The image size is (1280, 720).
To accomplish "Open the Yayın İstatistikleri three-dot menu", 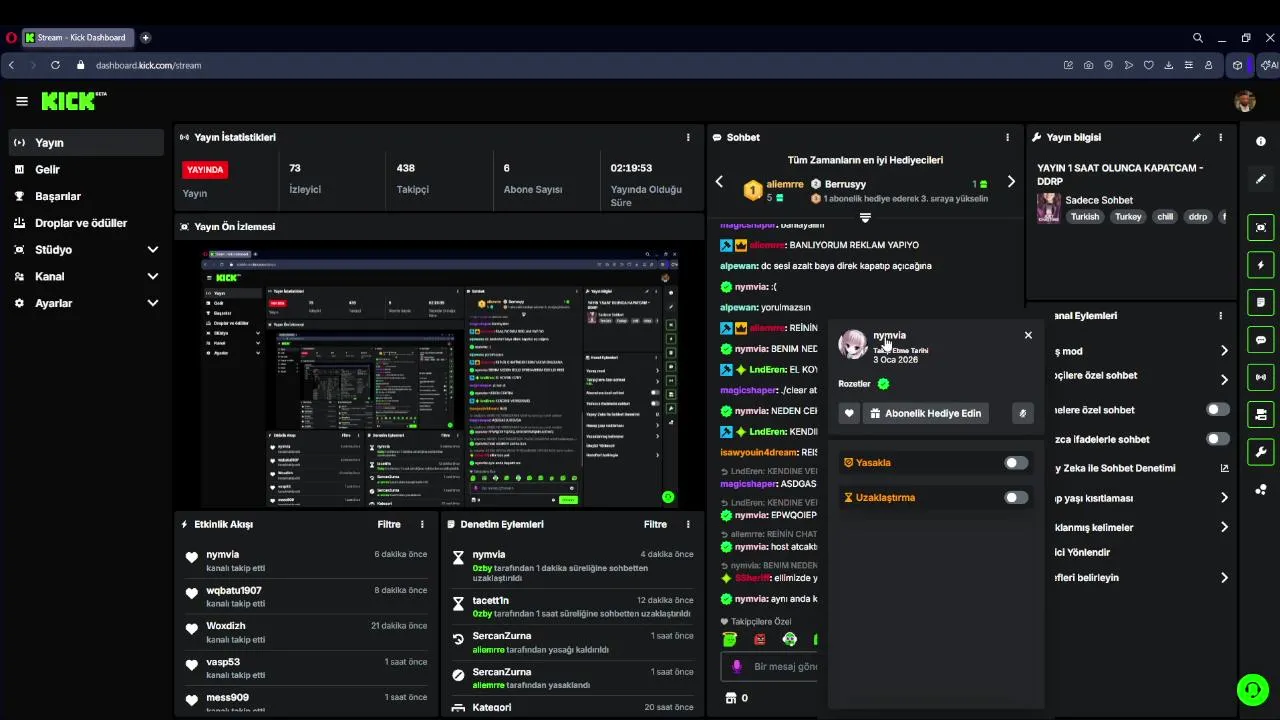I will (688, 137).
